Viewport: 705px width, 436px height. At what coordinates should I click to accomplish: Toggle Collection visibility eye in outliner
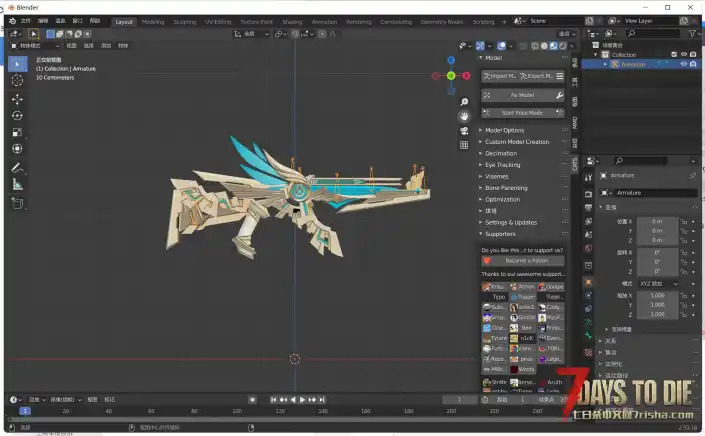684,55
